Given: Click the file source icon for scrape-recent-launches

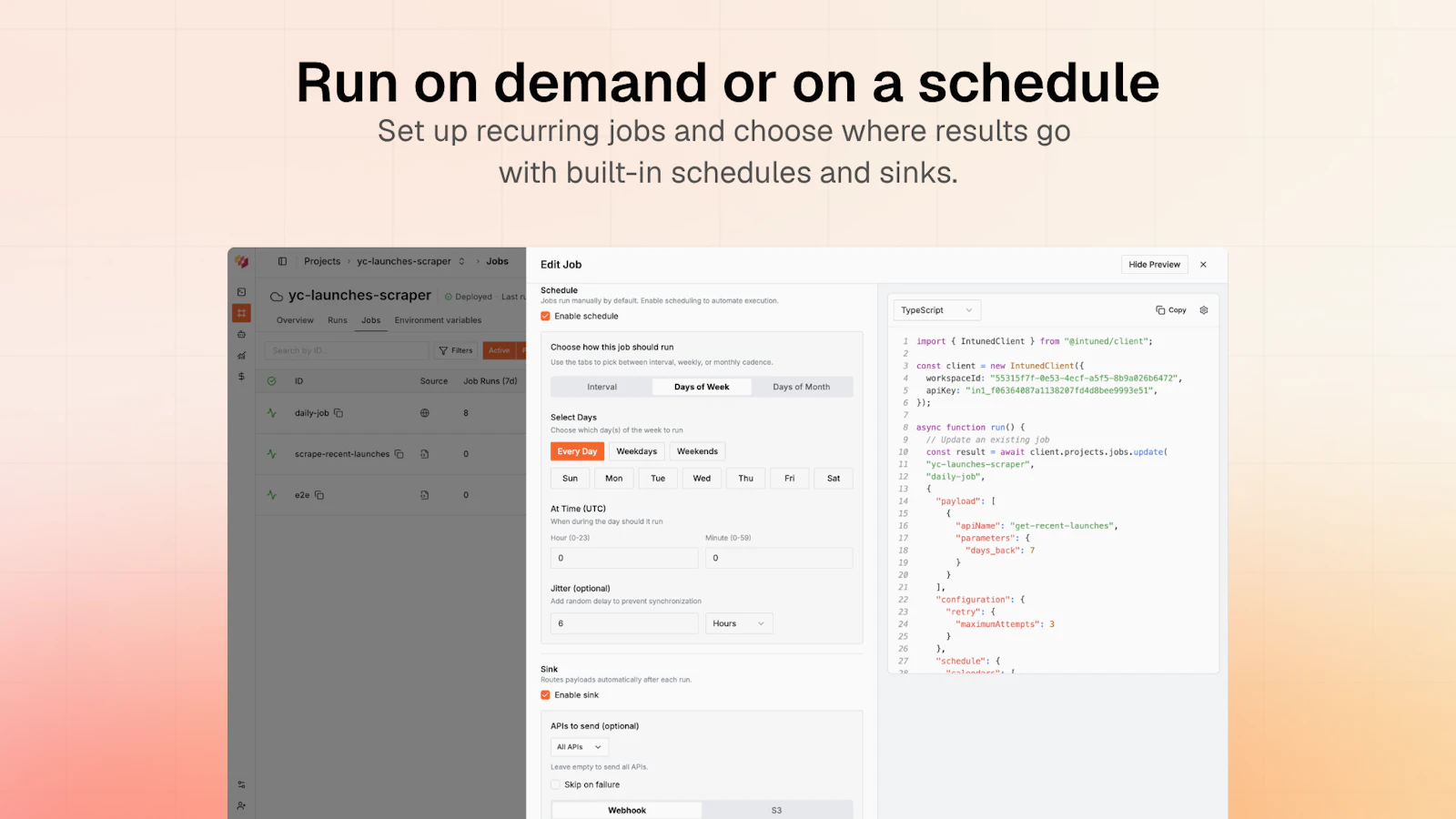Looking at the screenshot, I should pos(424,454).
